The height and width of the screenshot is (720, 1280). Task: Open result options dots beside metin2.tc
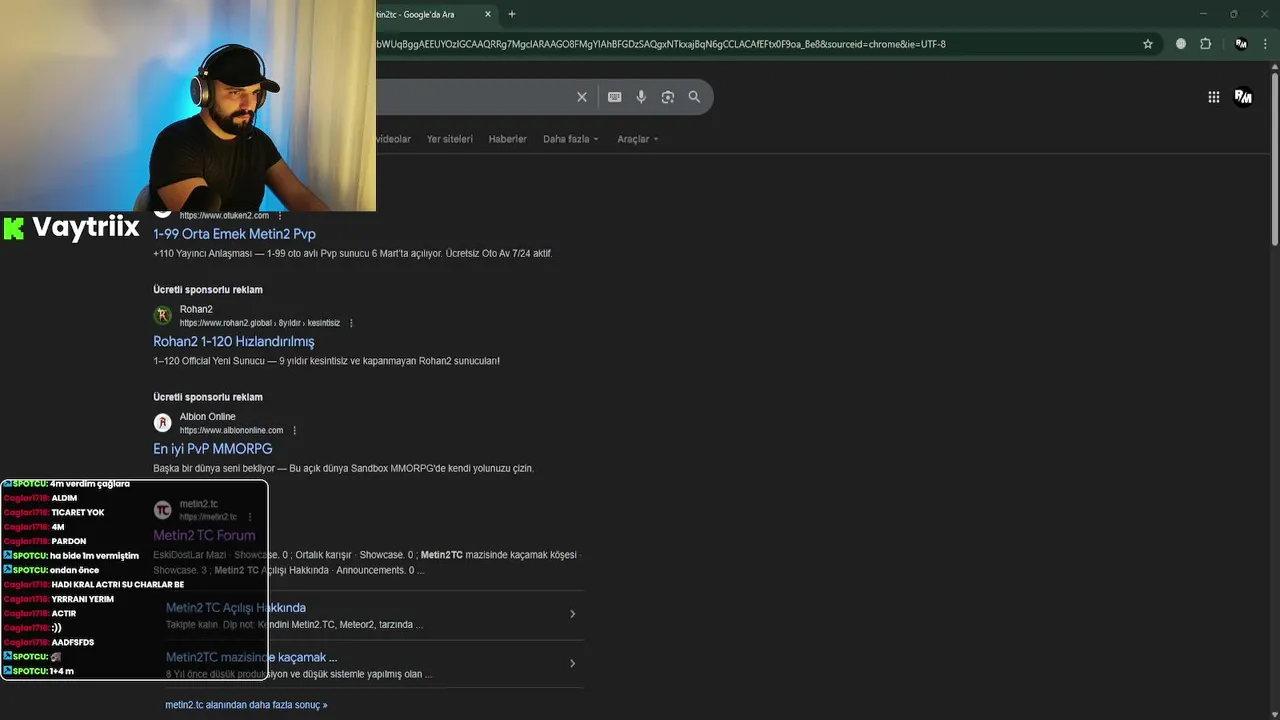250,517
